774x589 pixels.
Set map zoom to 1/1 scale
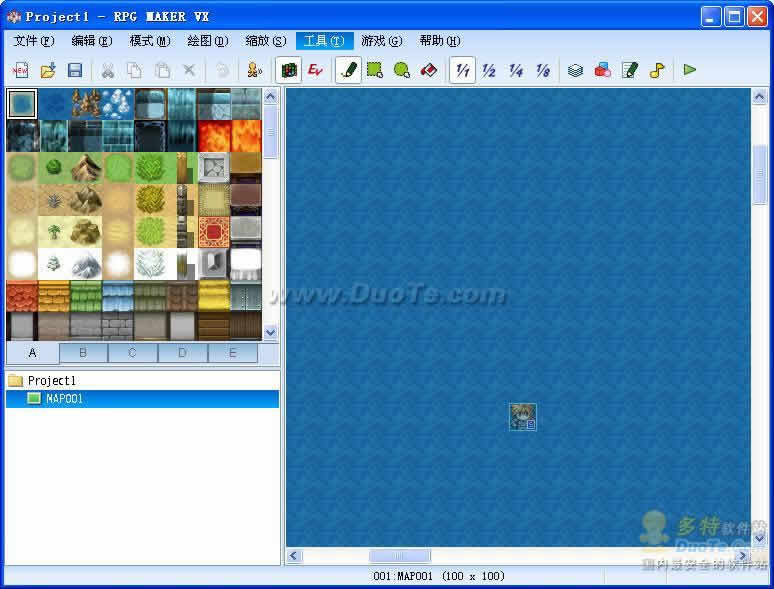coord(463,70)
